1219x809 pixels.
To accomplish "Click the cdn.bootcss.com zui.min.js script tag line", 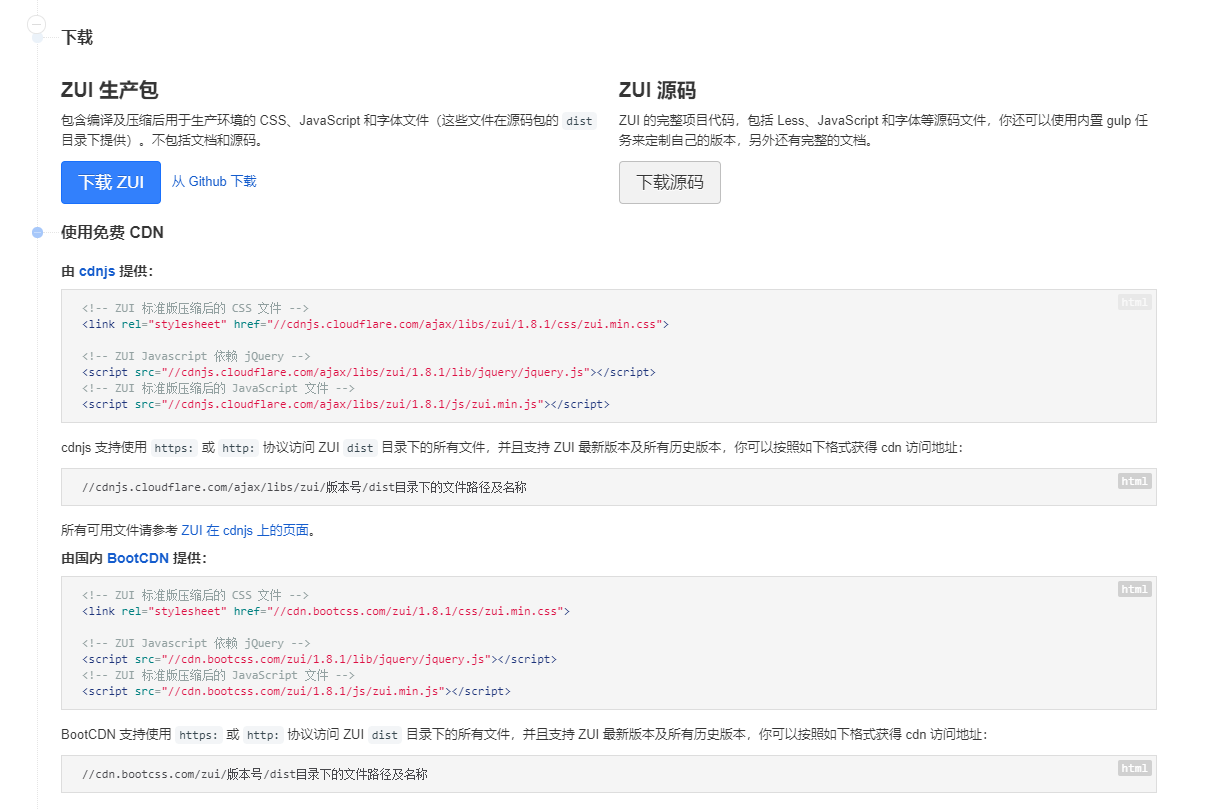I will pyautogui.click(x=296, y=691).
